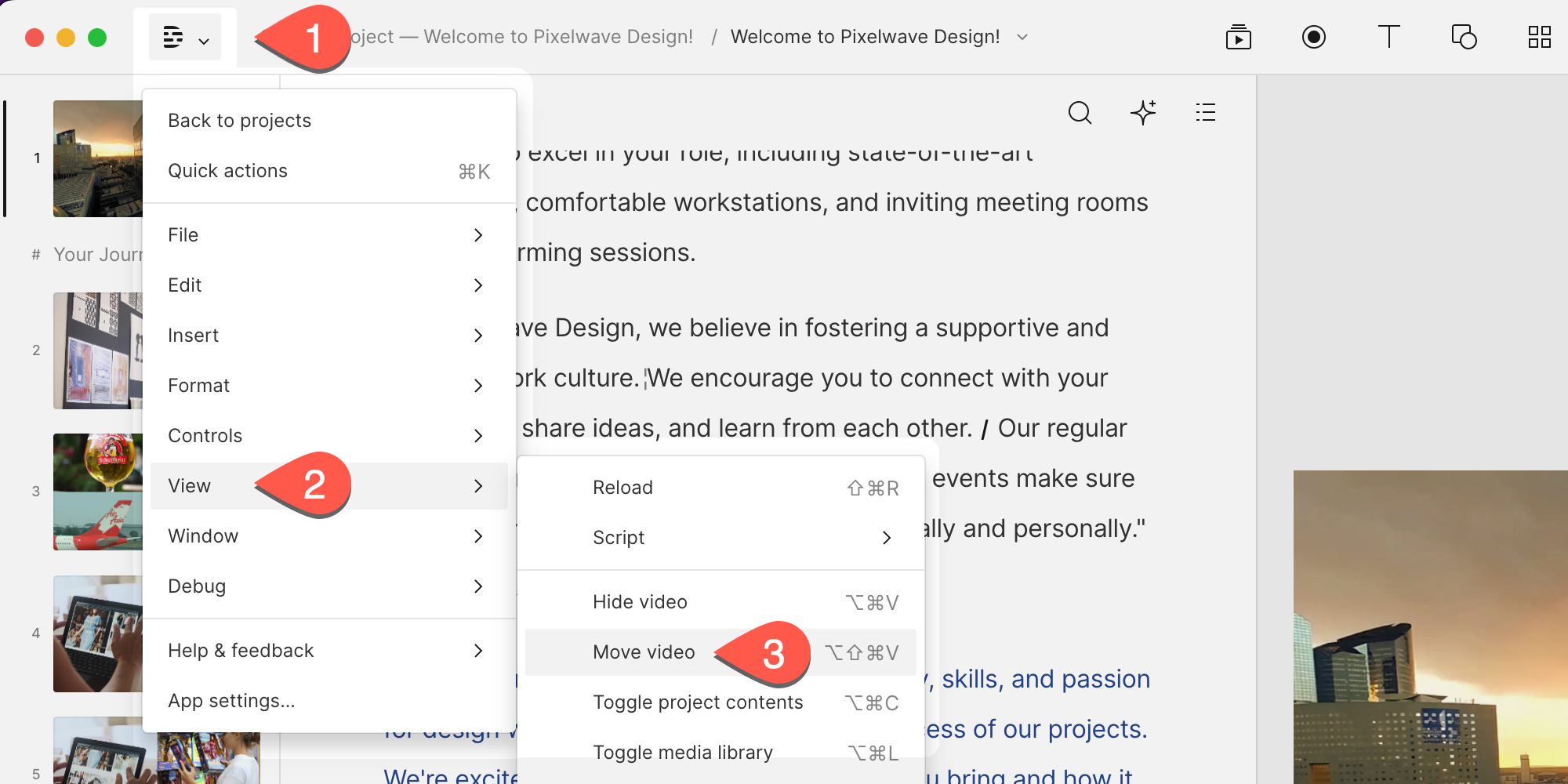Viewport: 1568px width, 784px height.
Task: Click 'Welcome to Pixelwave Design!' composition title
Action: [865, 37]
